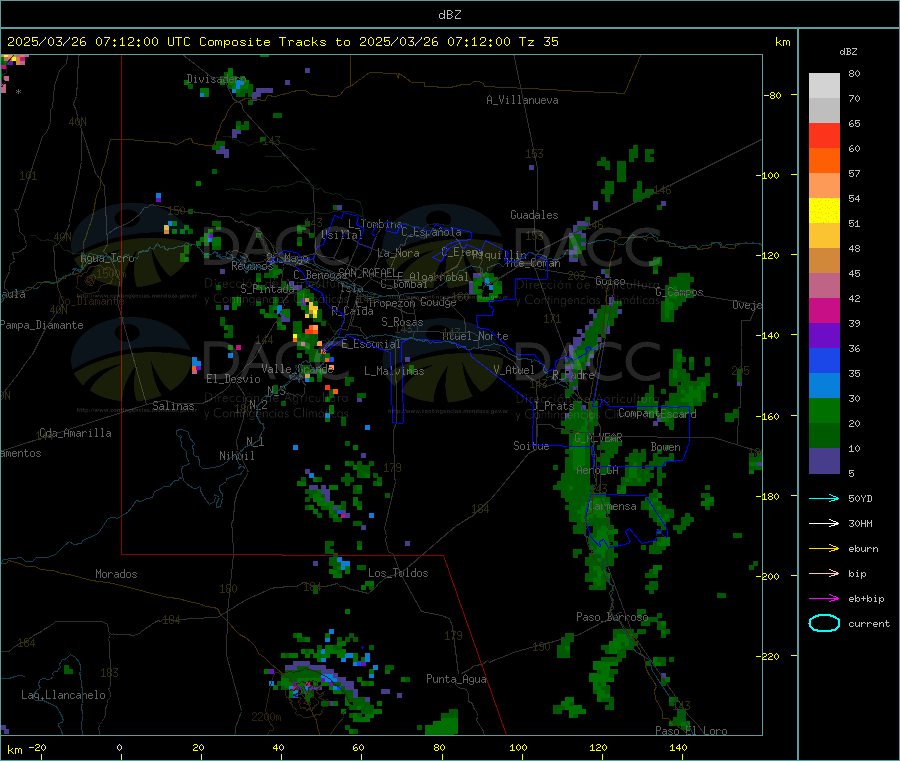Click the A_Villanueva location label
Viewport: 900px width, 761px height.
pyautogui.click(x=522, y=100)
